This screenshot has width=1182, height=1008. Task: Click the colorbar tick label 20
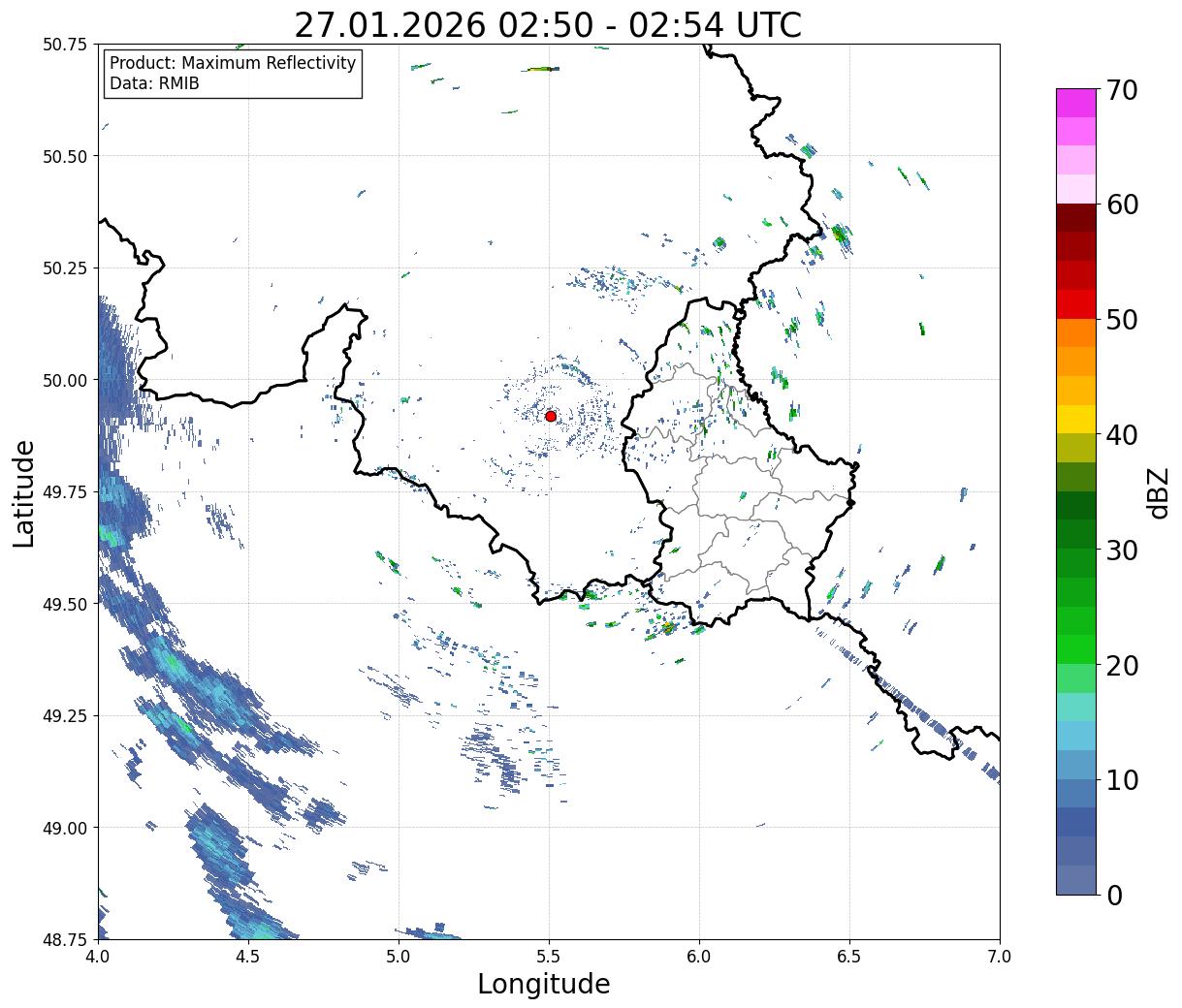[1122, 665]
